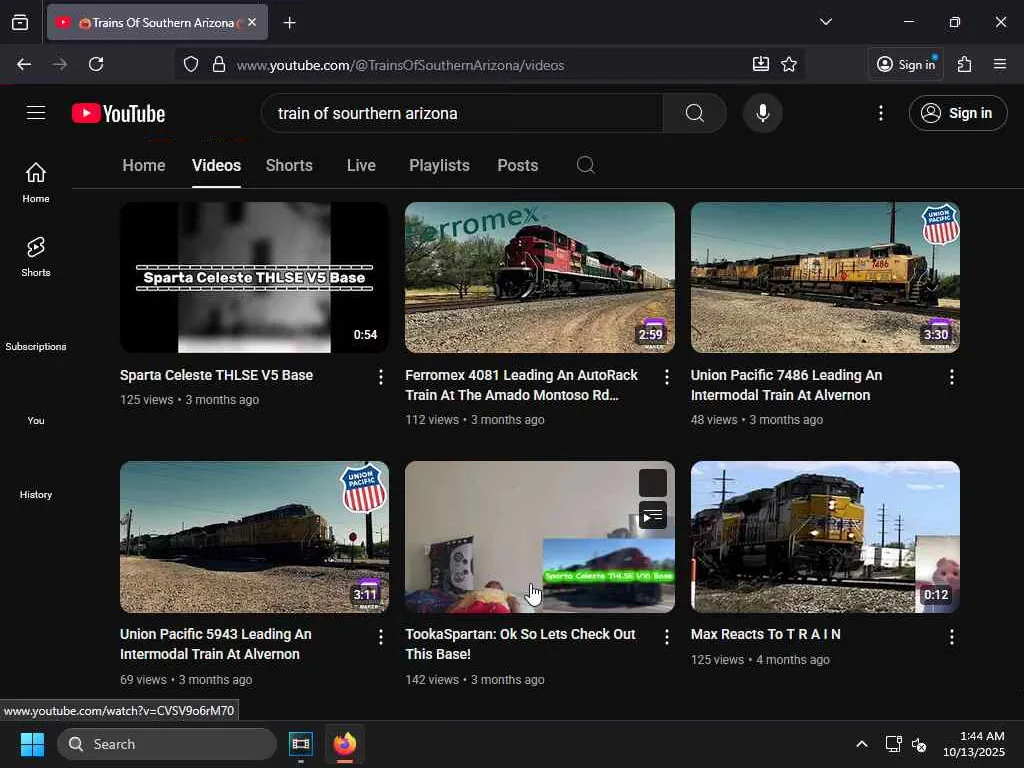Open Sparta Celeste THLSE V5 Base title

216,376
